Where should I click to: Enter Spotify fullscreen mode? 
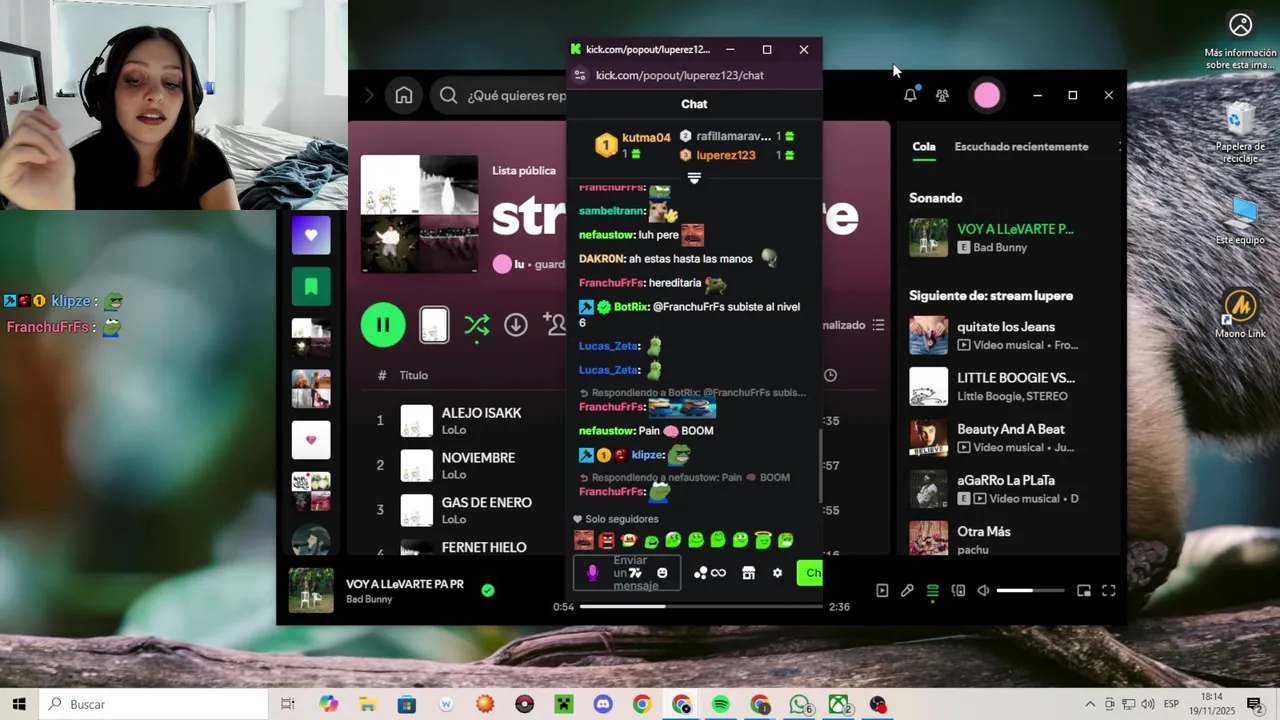[x=1108, y=590]
